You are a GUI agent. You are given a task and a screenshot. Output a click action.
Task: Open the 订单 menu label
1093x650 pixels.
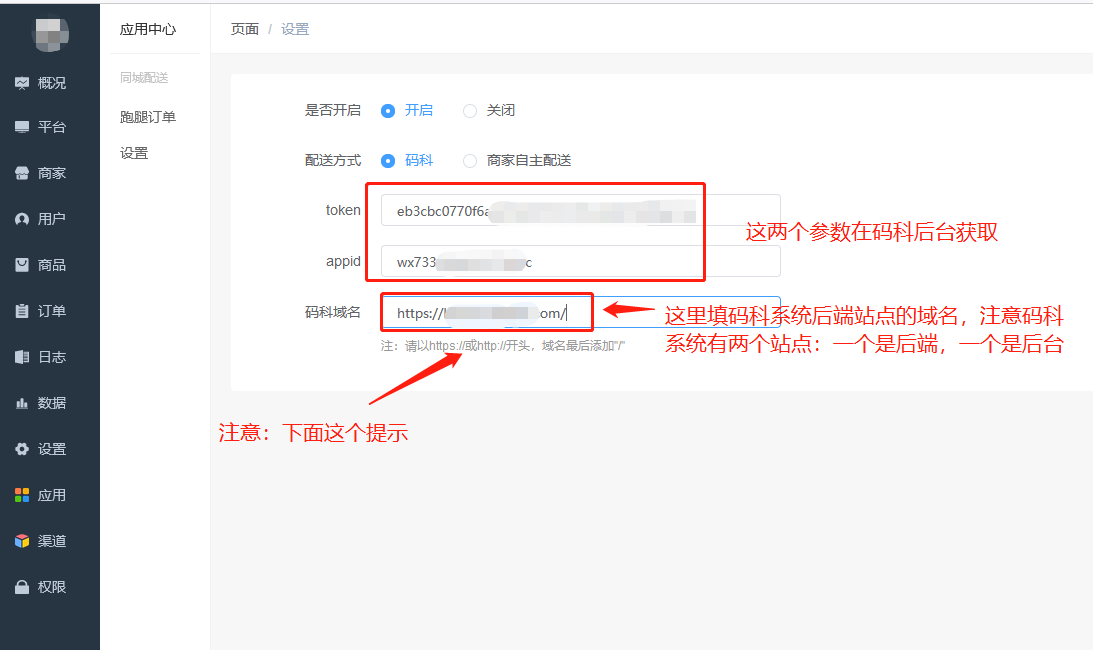[x=52, y=311]
